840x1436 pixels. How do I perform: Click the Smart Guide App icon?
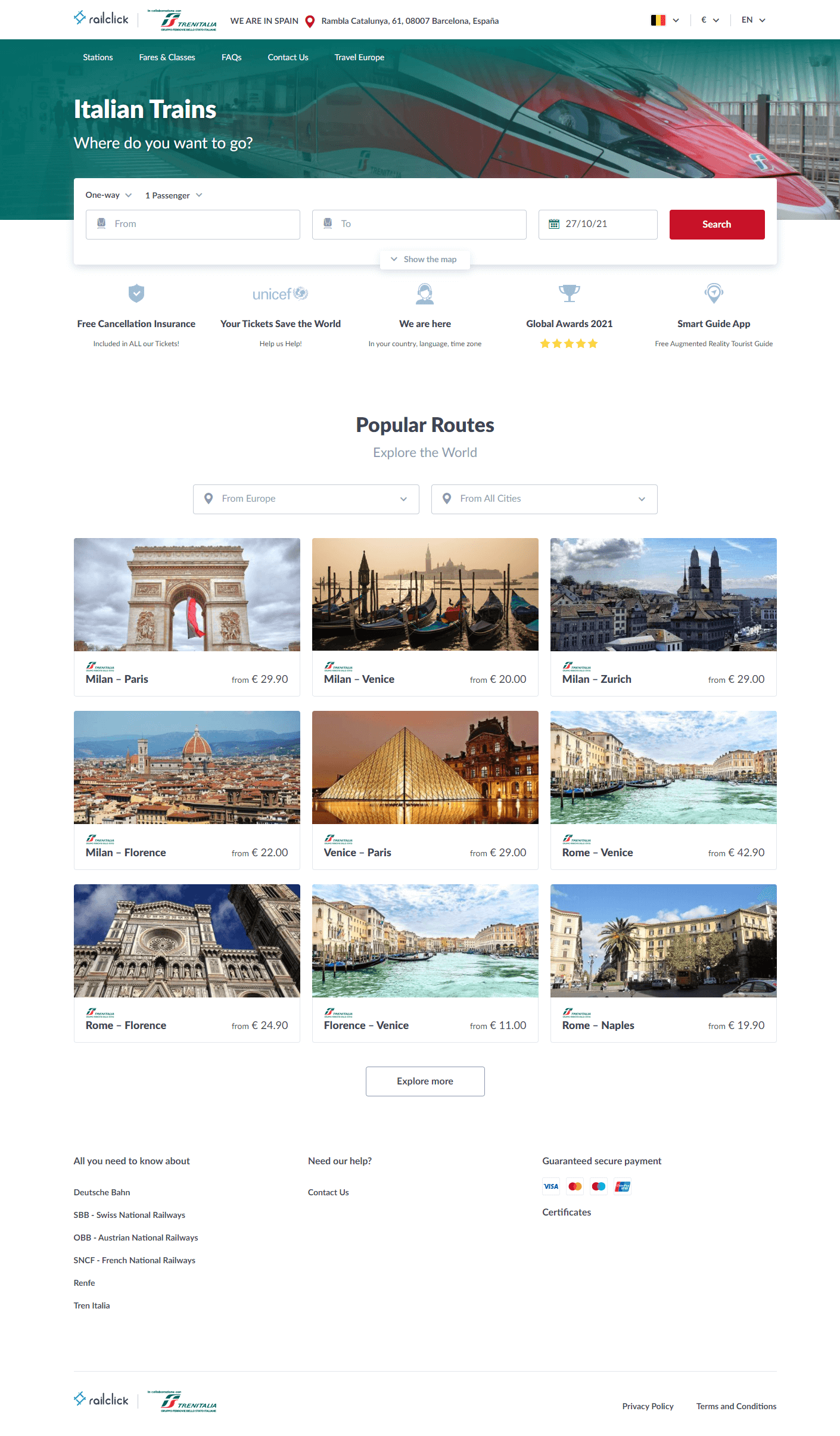714,293
